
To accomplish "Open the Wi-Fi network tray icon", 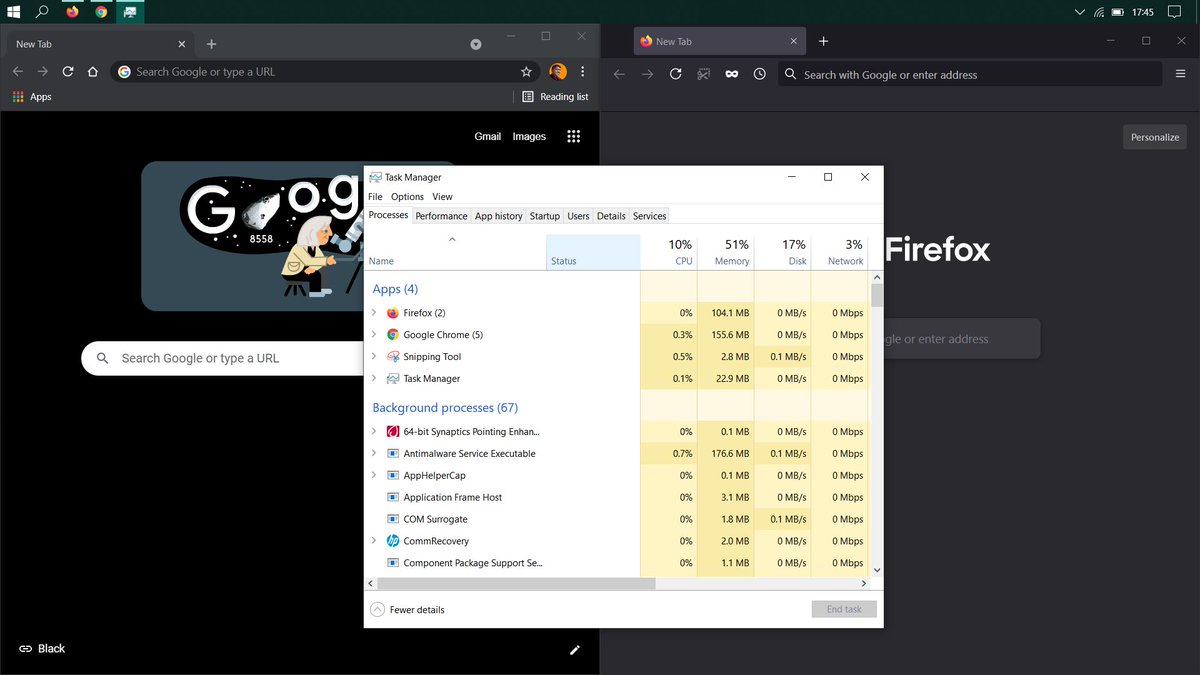I will 1099,12.
